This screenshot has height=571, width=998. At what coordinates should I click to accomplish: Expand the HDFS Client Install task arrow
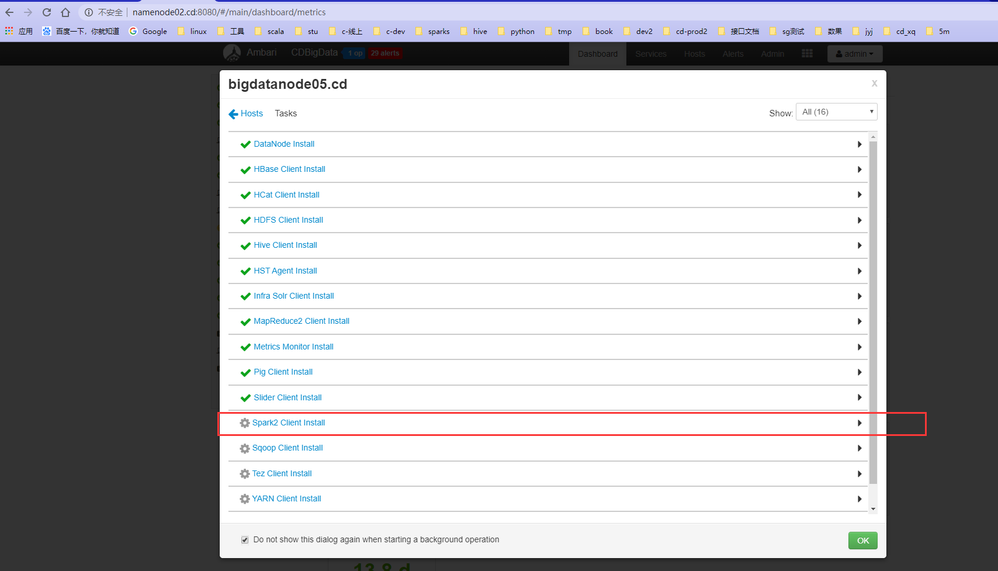(859, 220)
